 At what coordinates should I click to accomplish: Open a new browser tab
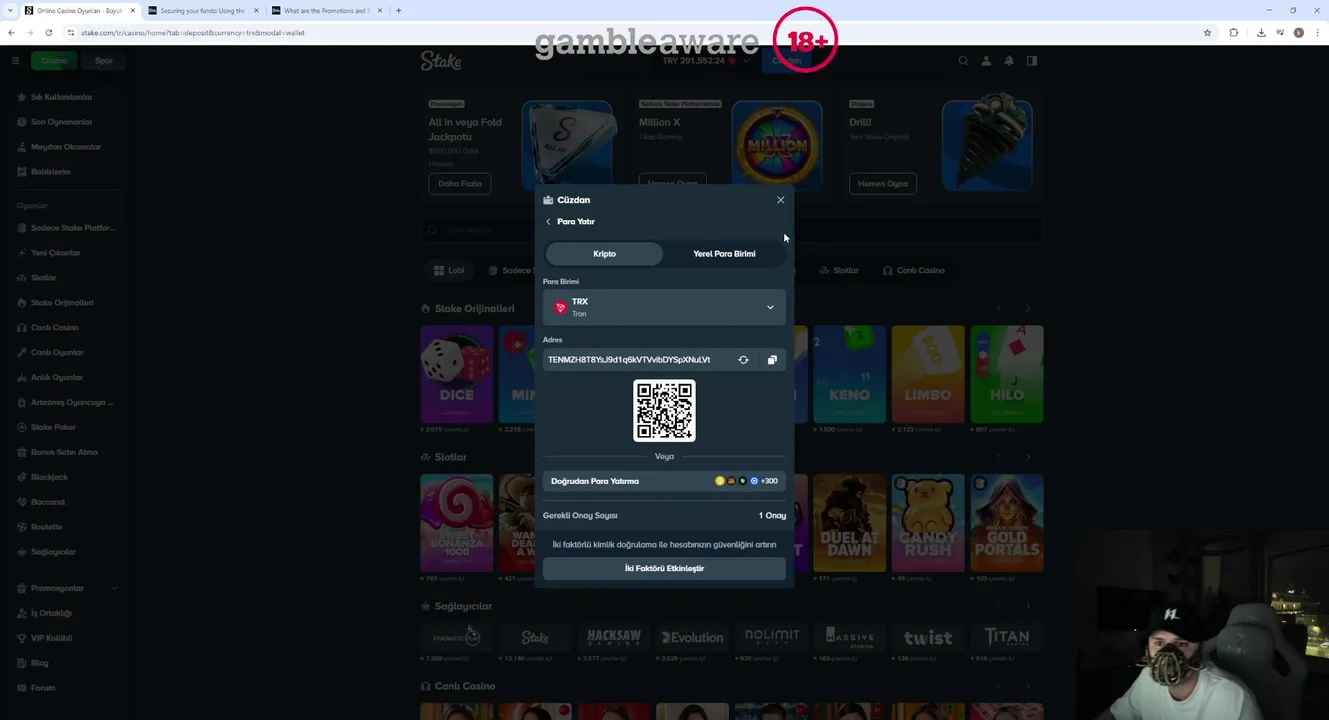click(x=398, y=11)
